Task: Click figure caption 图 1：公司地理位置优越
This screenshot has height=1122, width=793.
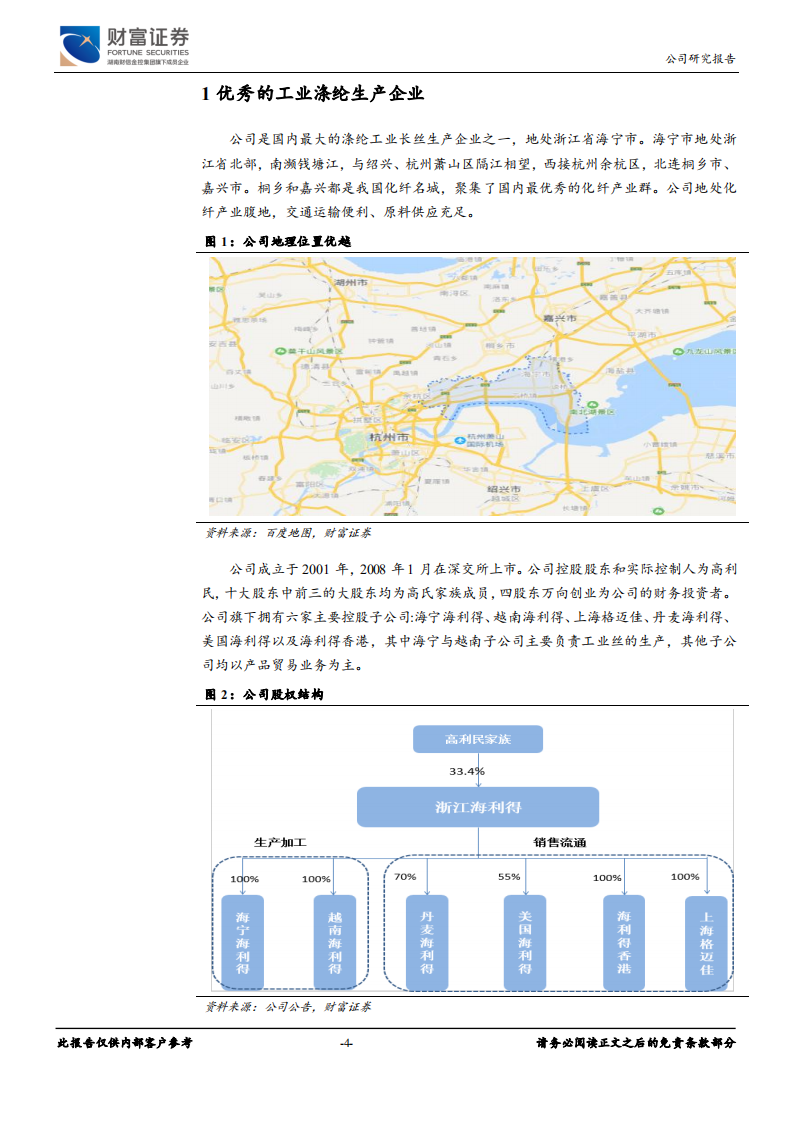Action: pyautogui.click(x=278, y=242)
